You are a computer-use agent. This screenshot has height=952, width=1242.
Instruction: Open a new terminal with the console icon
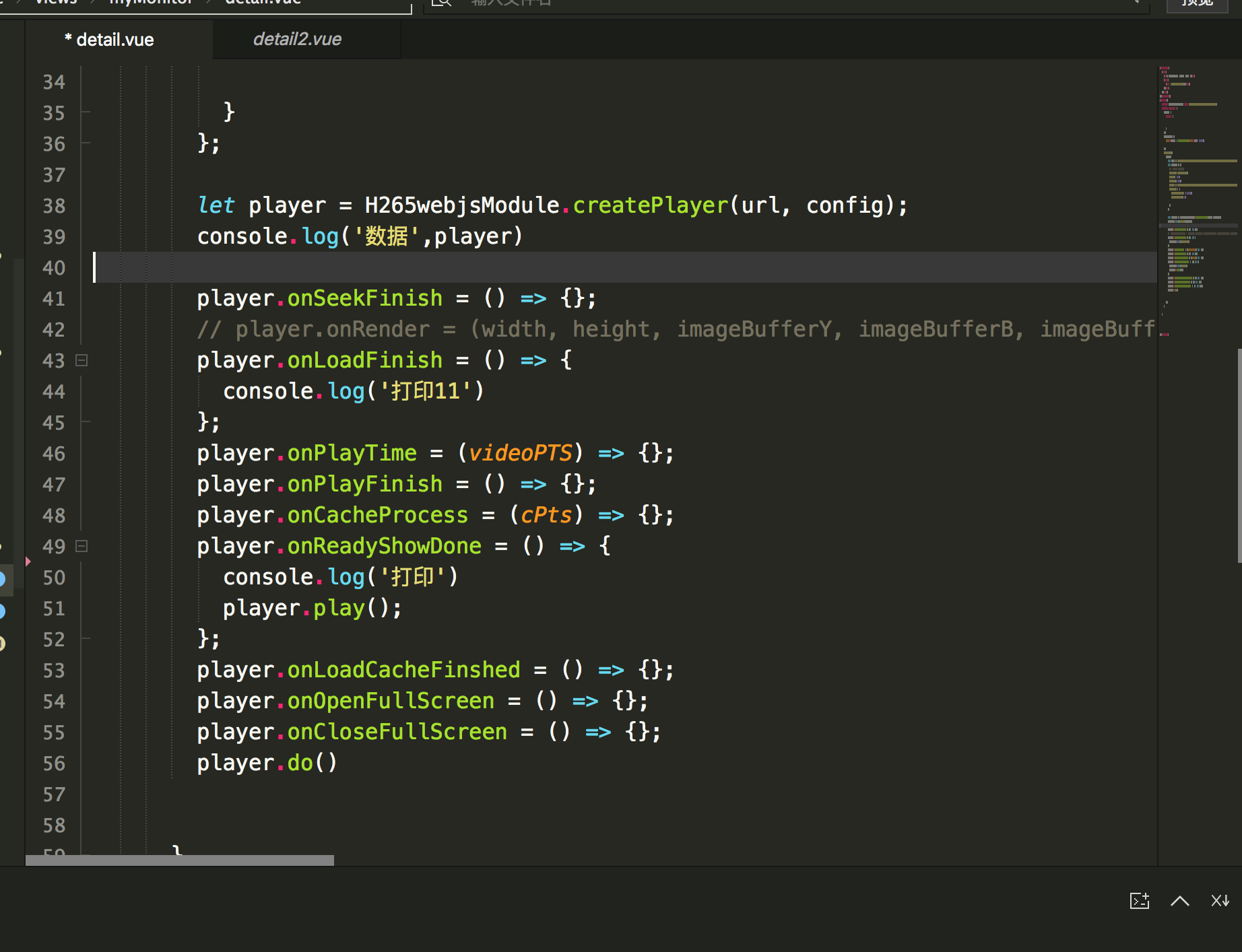1139,901
